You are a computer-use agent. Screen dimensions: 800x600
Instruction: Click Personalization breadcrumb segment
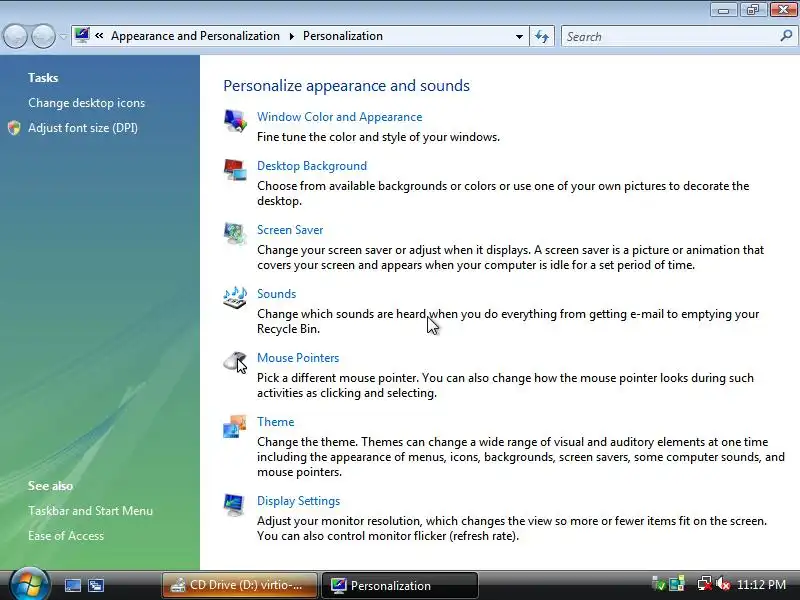[342, 36]
